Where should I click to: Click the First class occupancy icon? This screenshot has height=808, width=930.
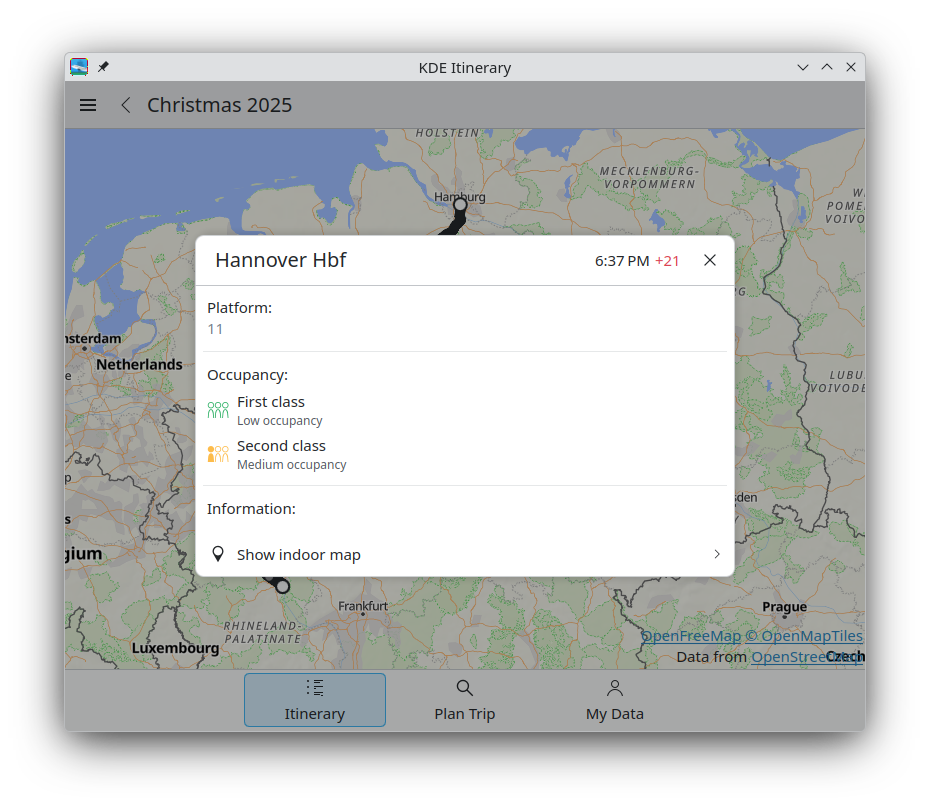(x=218, y=410)
